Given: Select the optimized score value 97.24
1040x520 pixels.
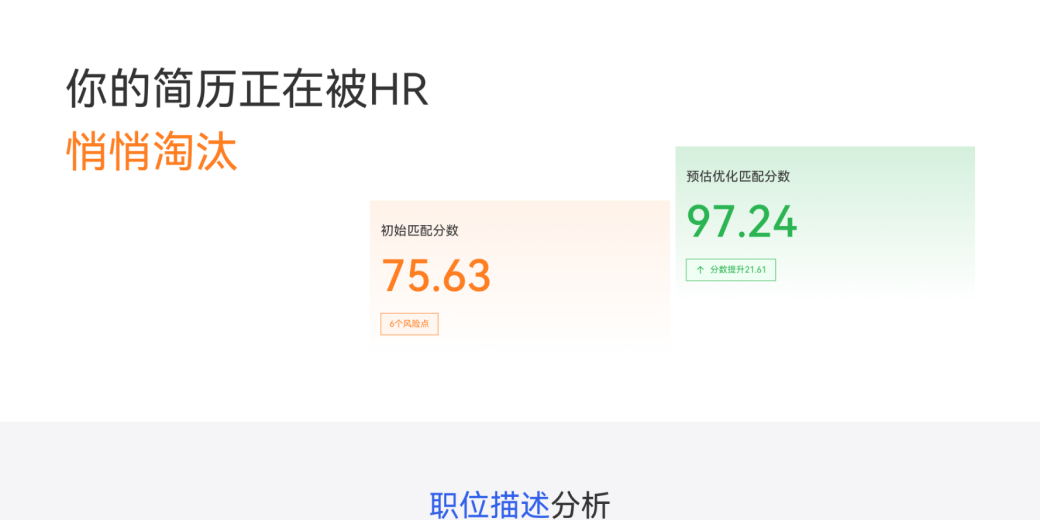Looking at the screenshot, I should click(741, 222).
